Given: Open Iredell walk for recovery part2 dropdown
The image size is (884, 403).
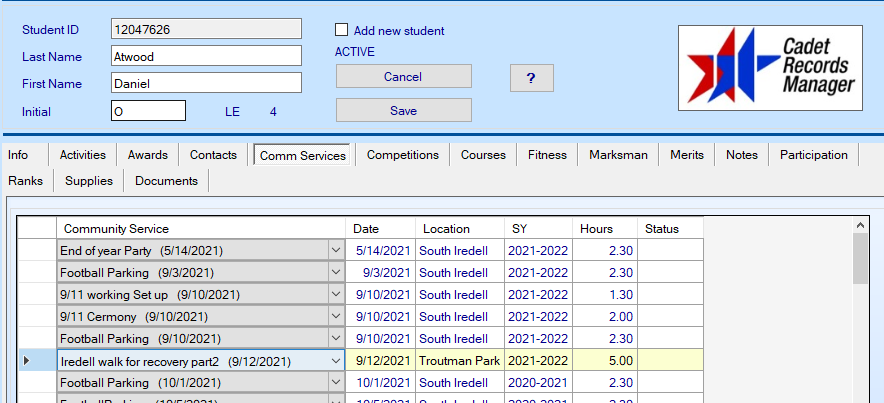Looking at the screenshot, I should pos(335,361).
